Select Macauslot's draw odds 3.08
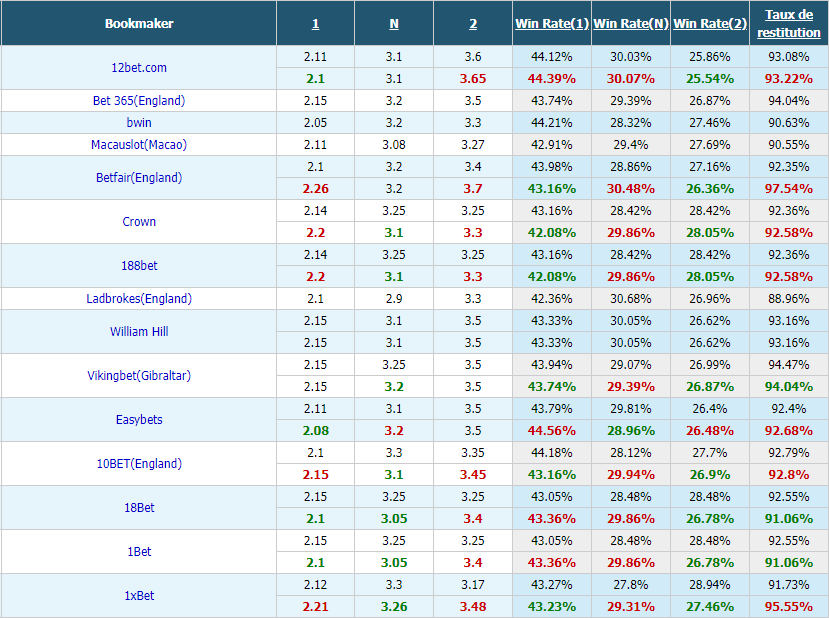Image resolution: width=829 pixels, height=618 pixels. click(x=394, y=145)
